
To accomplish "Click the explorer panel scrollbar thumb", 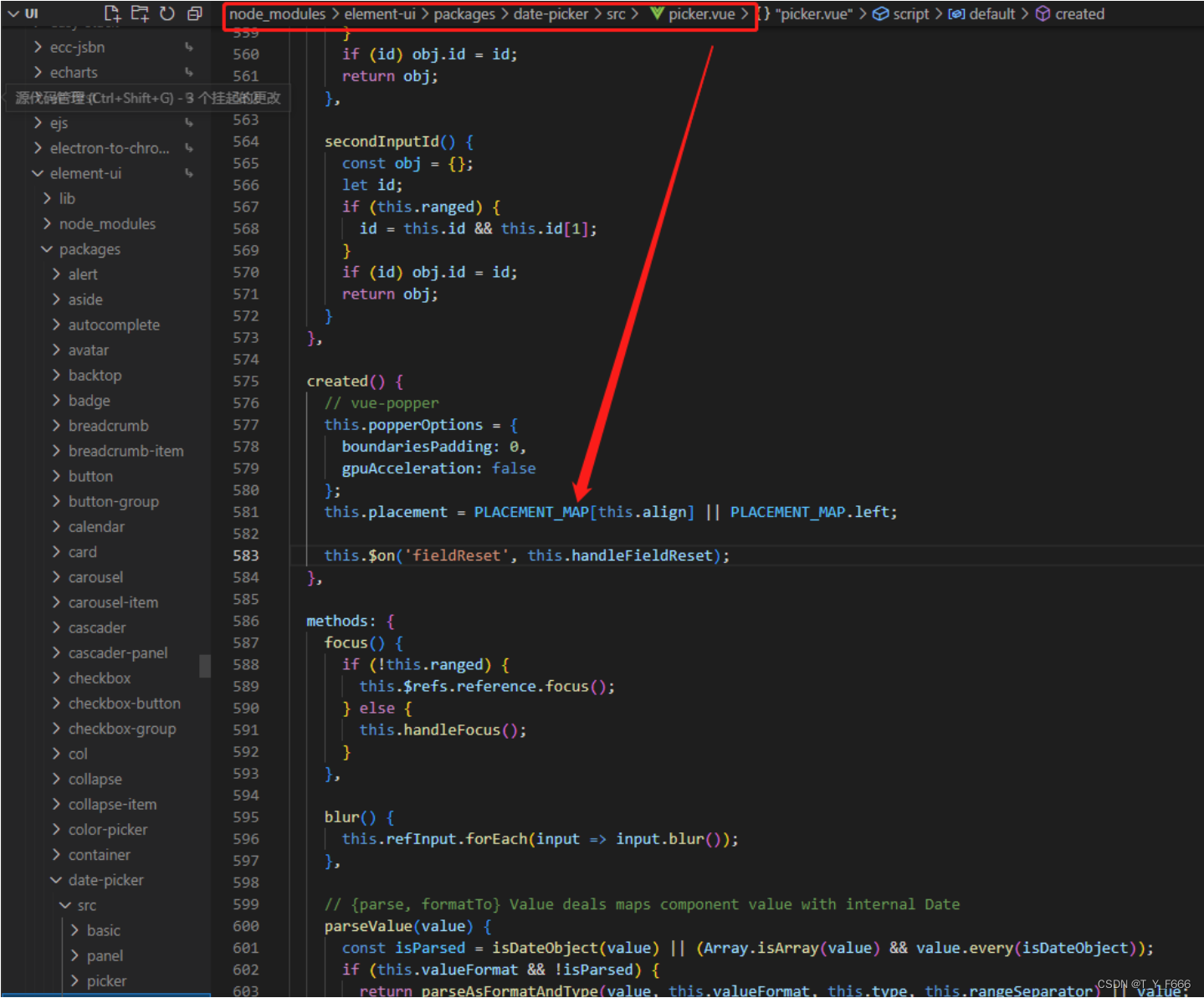I will 205,666.
